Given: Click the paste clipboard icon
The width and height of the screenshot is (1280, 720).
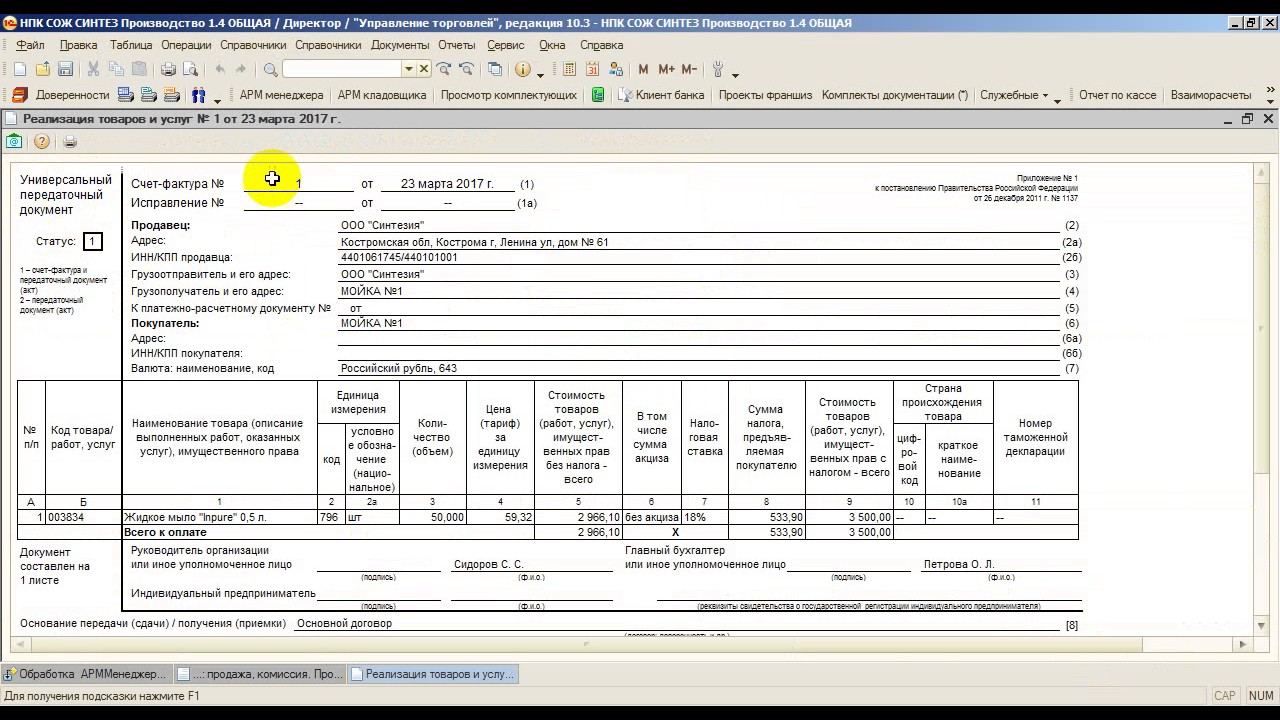Looking at the screenshot, I should pos(139,69).
